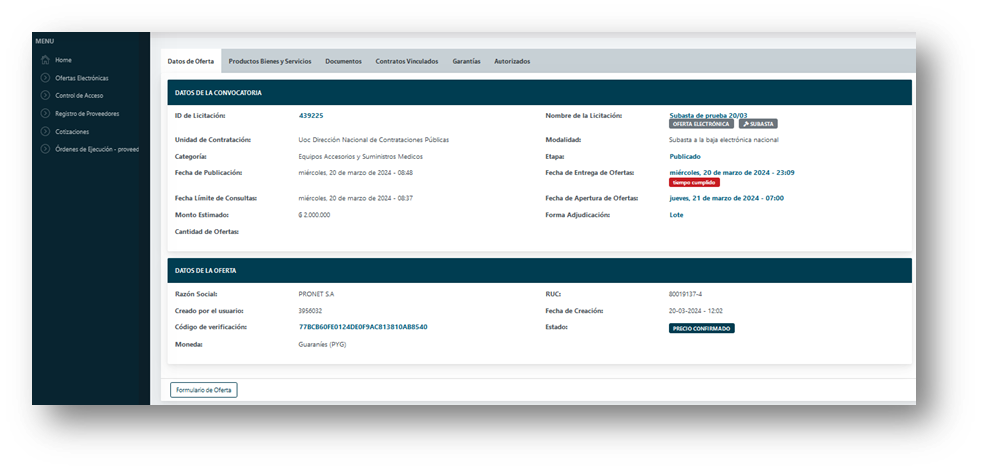Viewport: 981px width, 470px height.
Task: Open Subasta de prueba 20/03 link
Action: pos(708,116)
